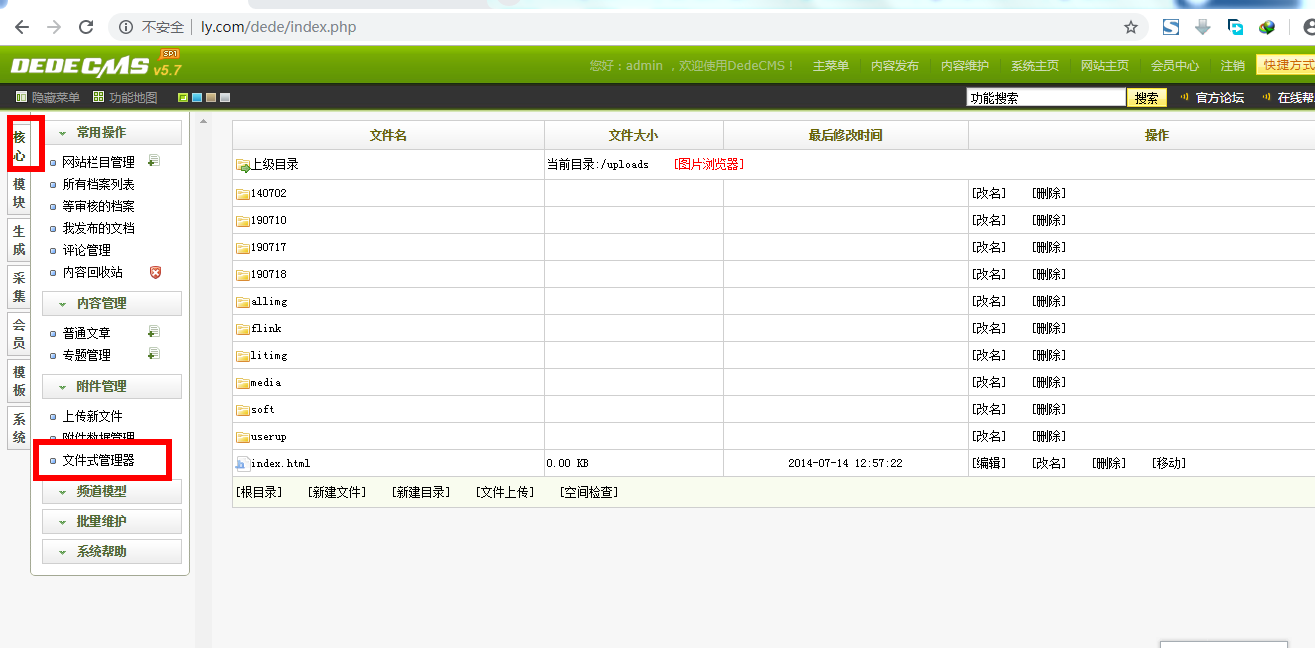This screenshot has height=648, width=1315.
Task: Switch to the 模块 side tab
Action: click(19, 194)
